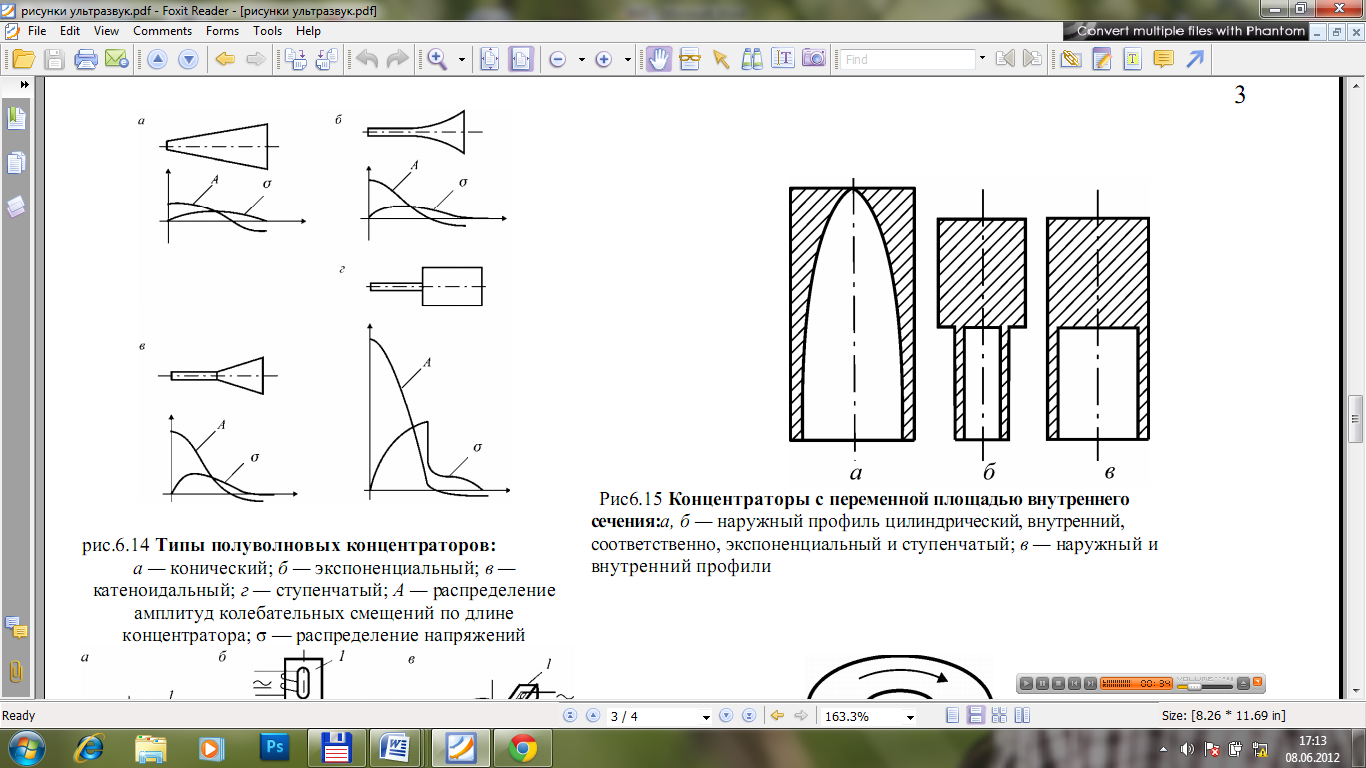Open the View menu

[107, 30]
